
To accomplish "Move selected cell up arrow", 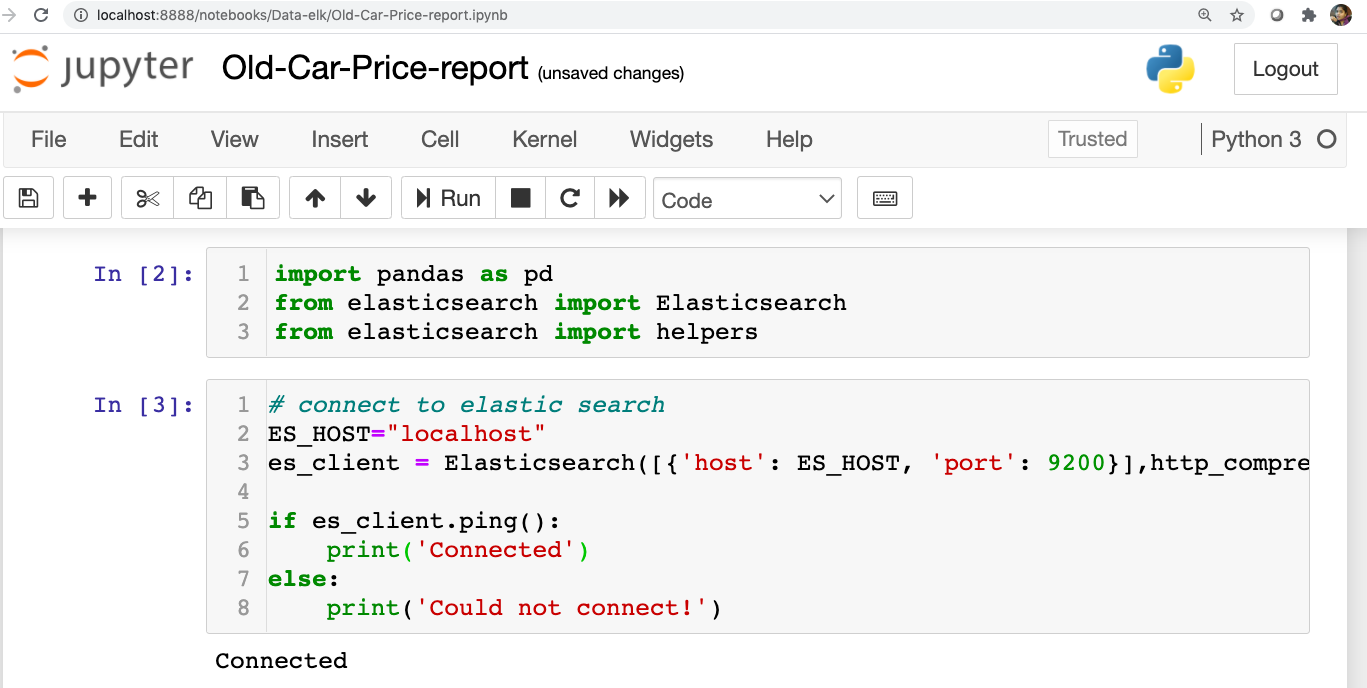I will pos(315,198).
